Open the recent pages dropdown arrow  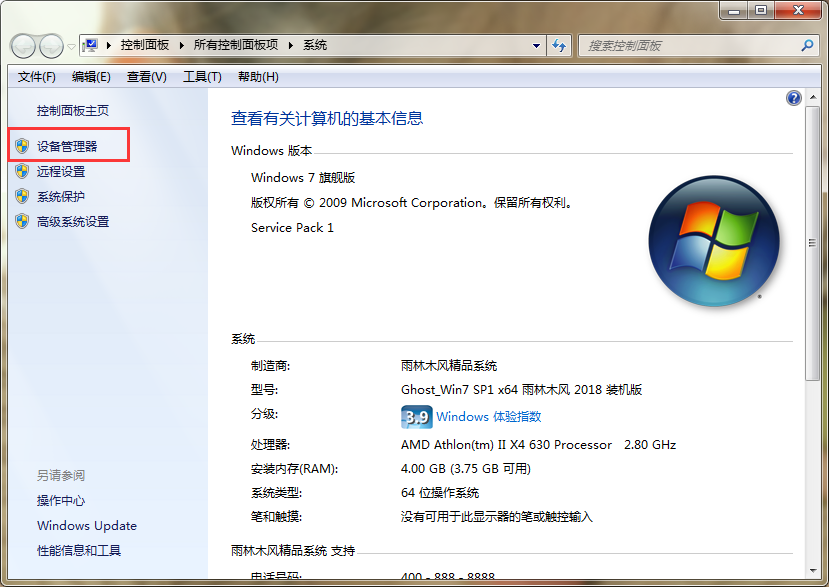(x=71, y=47)
